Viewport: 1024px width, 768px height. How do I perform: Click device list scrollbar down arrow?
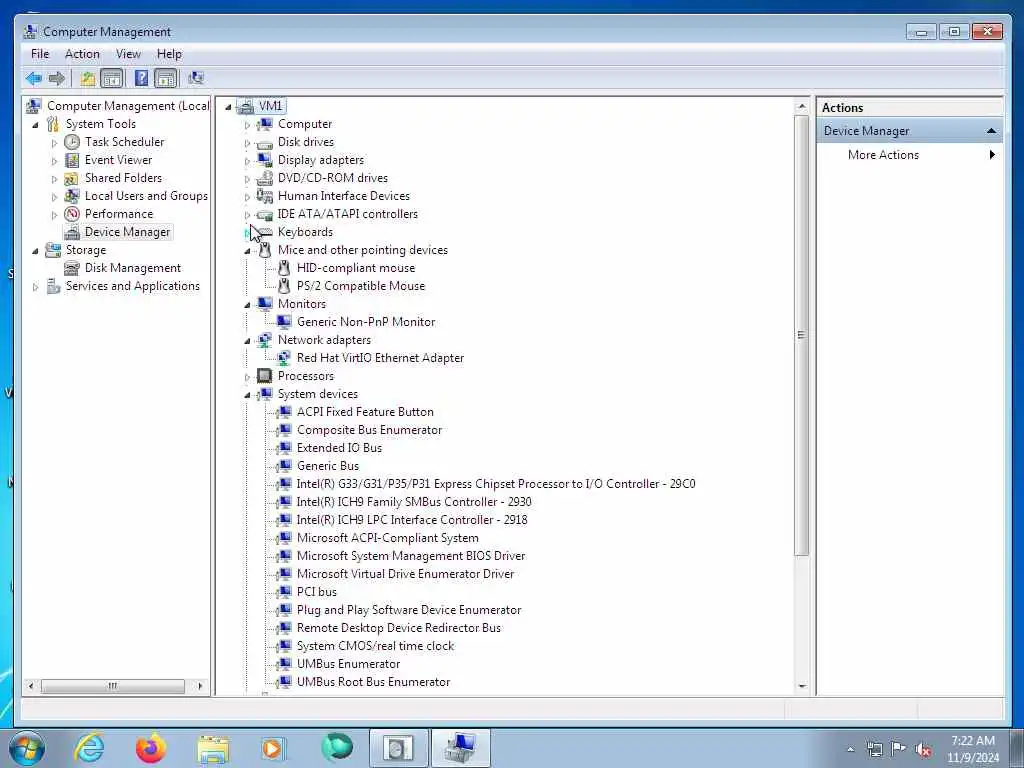point(802,686)
